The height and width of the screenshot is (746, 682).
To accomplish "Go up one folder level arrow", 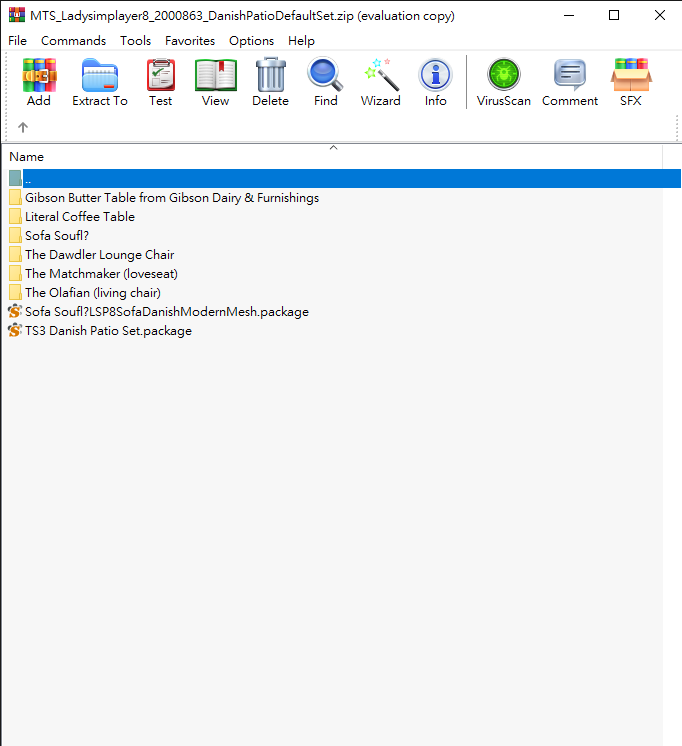I will 23,127.
